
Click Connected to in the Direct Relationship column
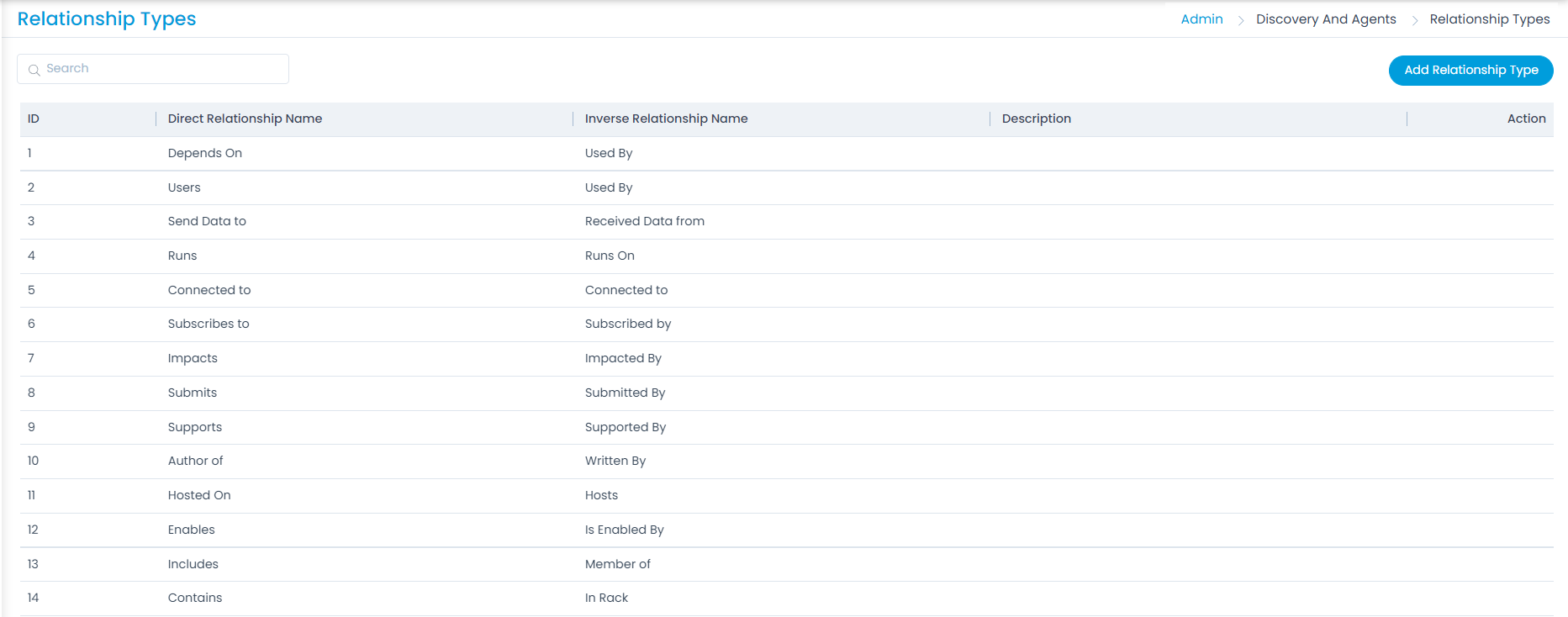point(209,290)
